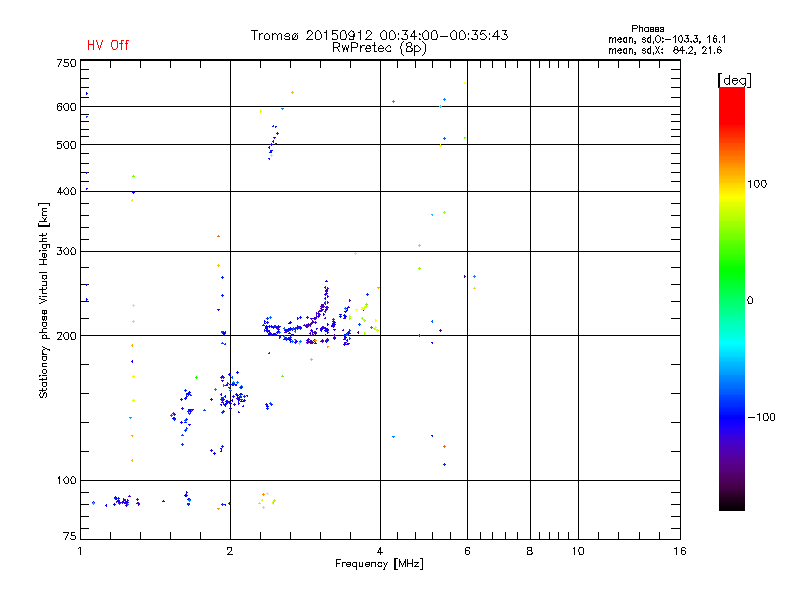The width and height of the screenshot is (800, 600).
Task: Click the 'Phases' heading above the statistics
Action: pos(647,29)
